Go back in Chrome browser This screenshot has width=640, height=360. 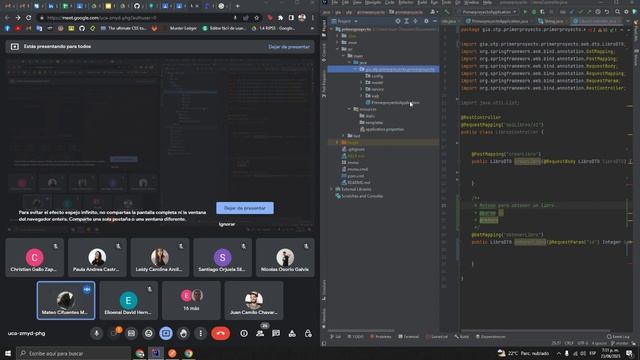click(7, 18)
